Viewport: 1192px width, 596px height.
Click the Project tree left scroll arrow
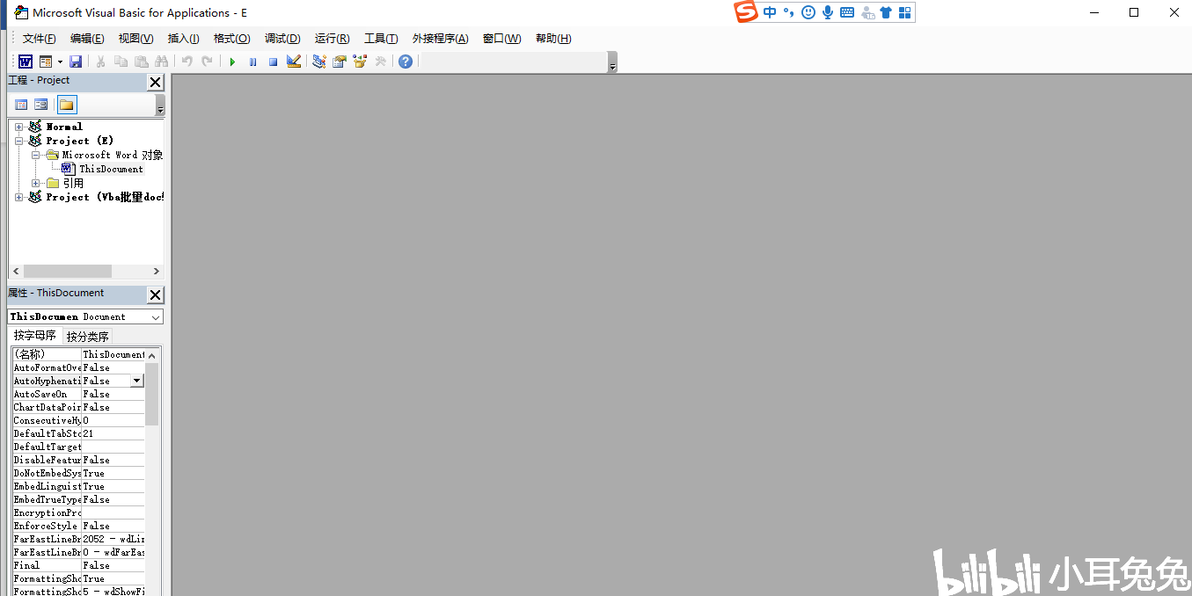tap(15, 271)
